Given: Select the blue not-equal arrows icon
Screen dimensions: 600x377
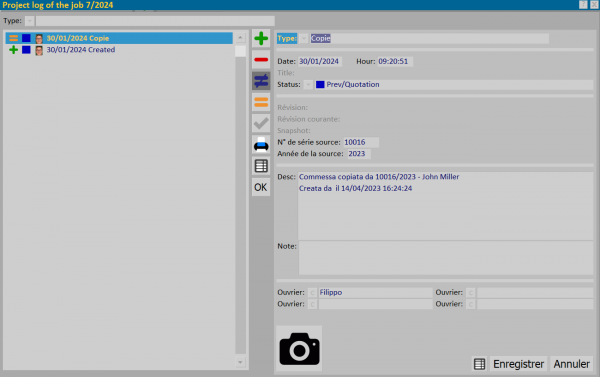Looking at the screenshot, I should coord(261,81).
